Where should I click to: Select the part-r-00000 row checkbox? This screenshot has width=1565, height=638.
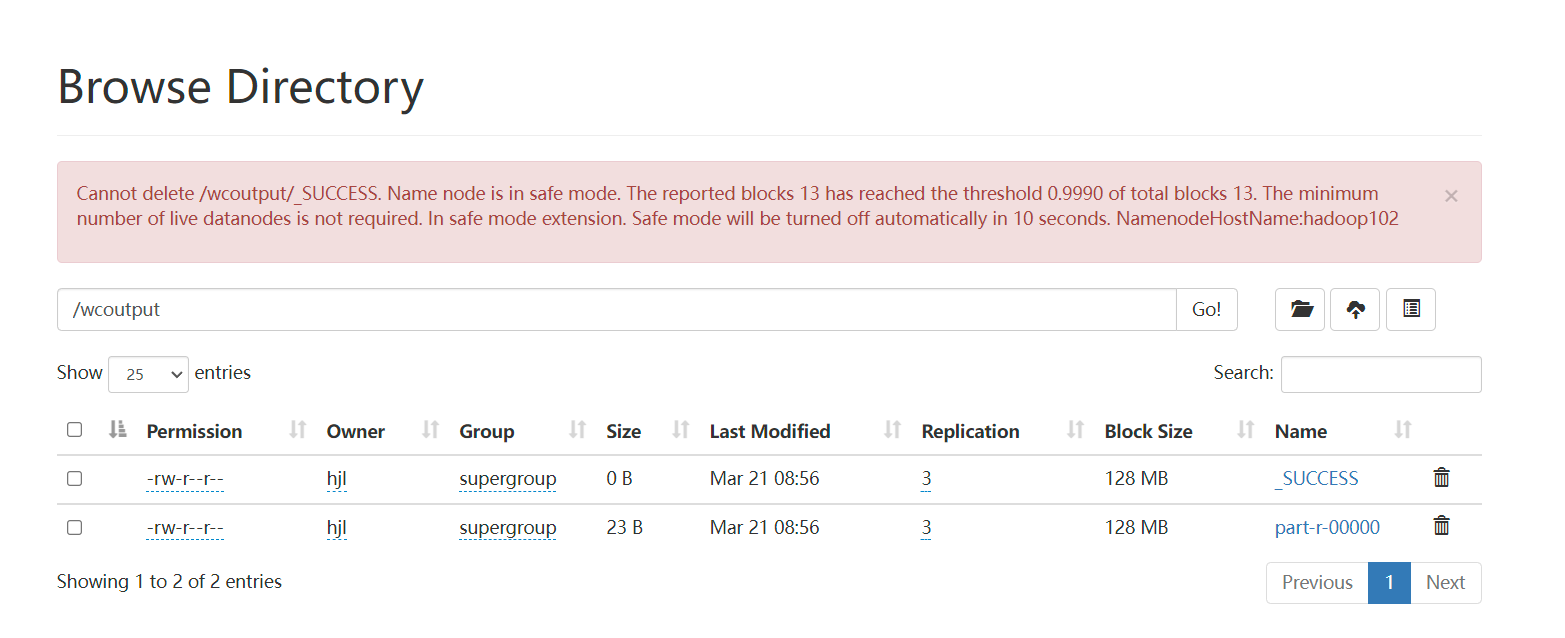tap(74, 527)
